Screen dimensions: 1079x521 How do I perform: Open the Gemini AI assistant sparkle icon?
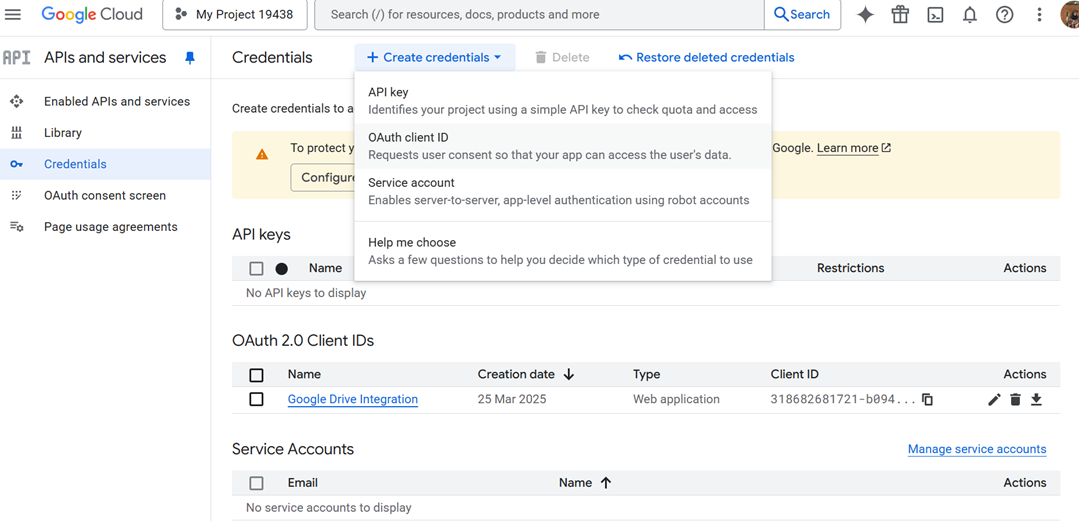[865, 15]
